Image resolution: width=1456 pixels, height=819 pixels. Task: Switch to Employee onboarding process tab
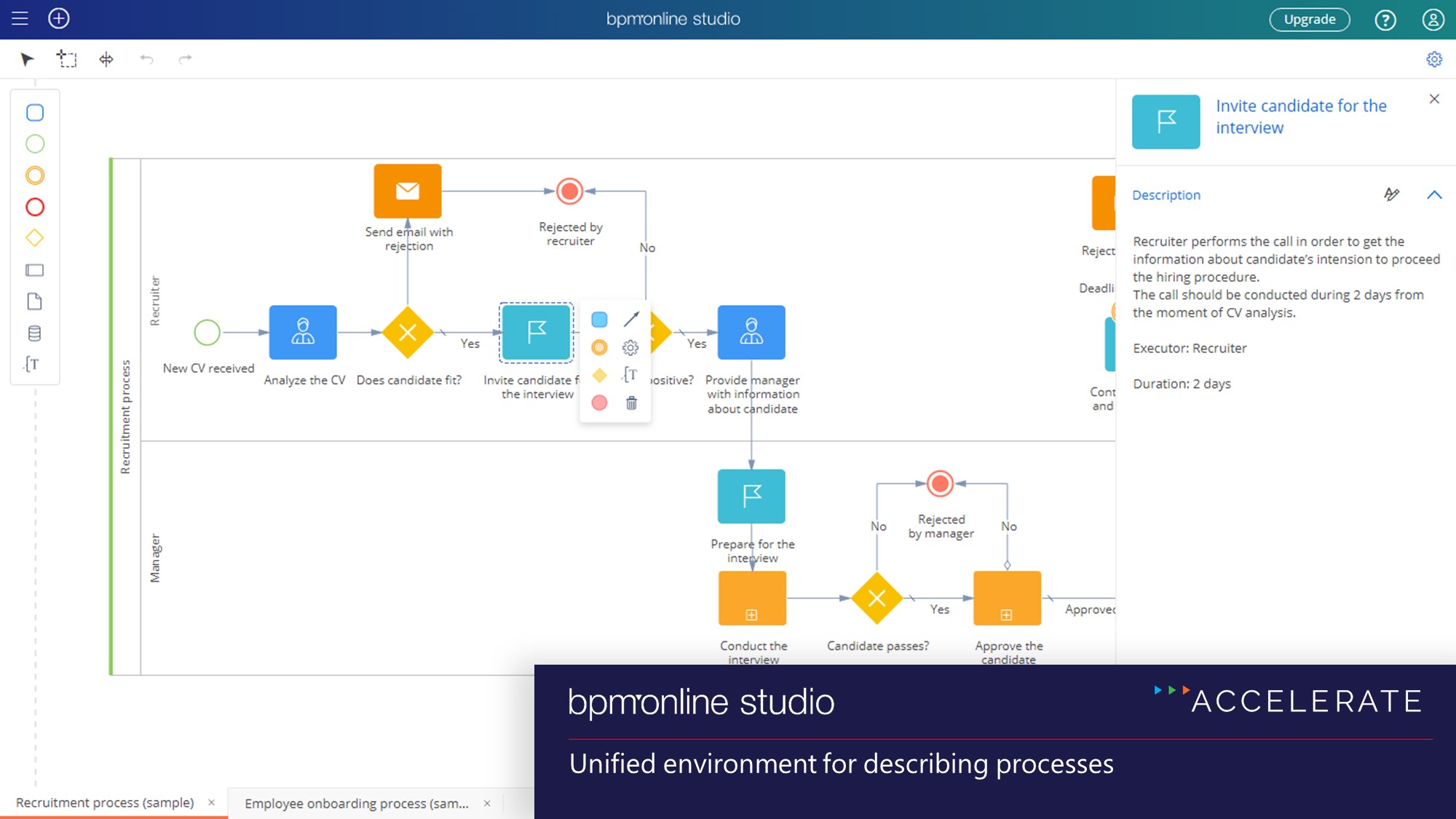point(356,803)
